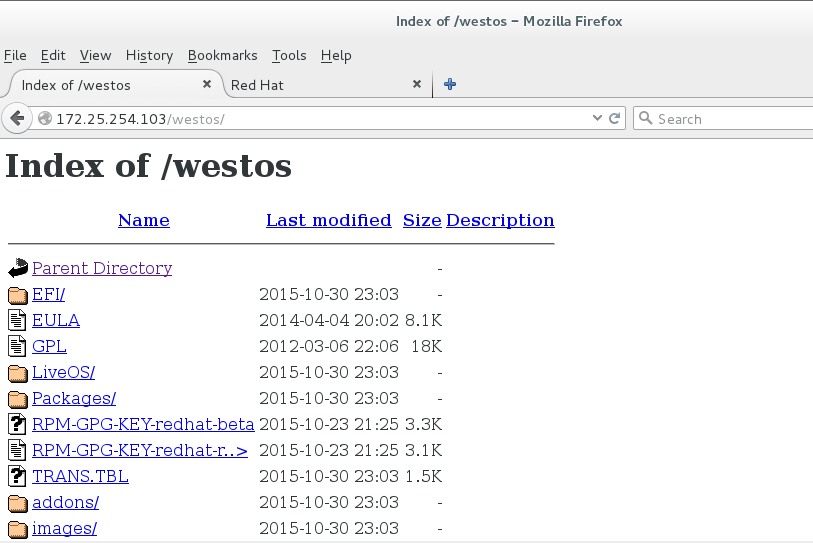Open the URL bar history dropdown arrow

pyautogui.click(x=597, y=118)
